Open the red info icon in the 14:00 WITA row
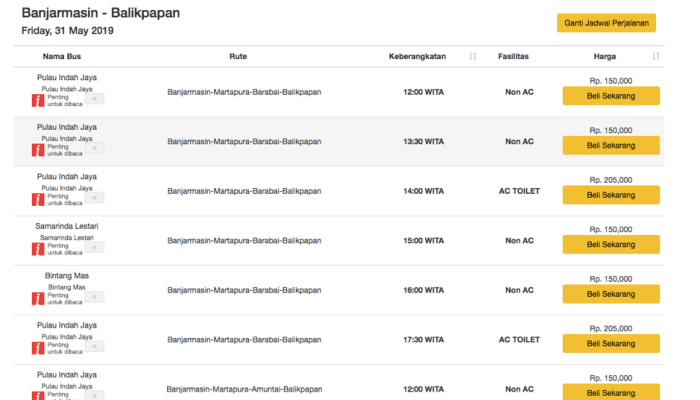The image size is (700, 400). pyautogui.click(x=38, y=200)
